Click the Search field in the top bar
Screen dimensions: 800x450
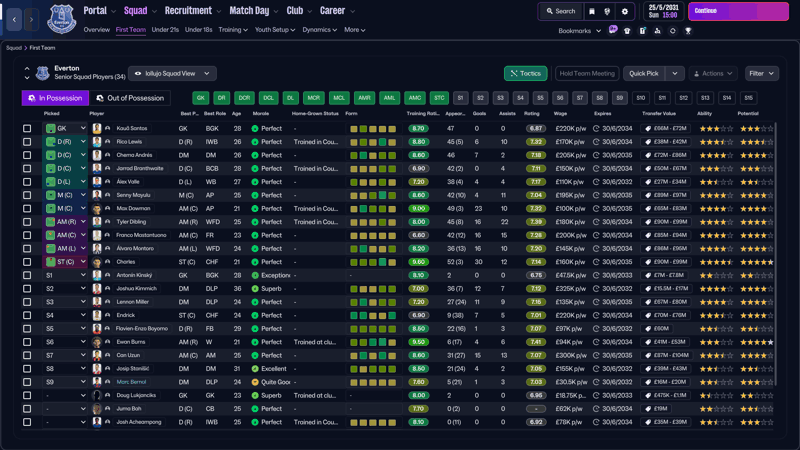pyautogui.click(x=560, y=11)
